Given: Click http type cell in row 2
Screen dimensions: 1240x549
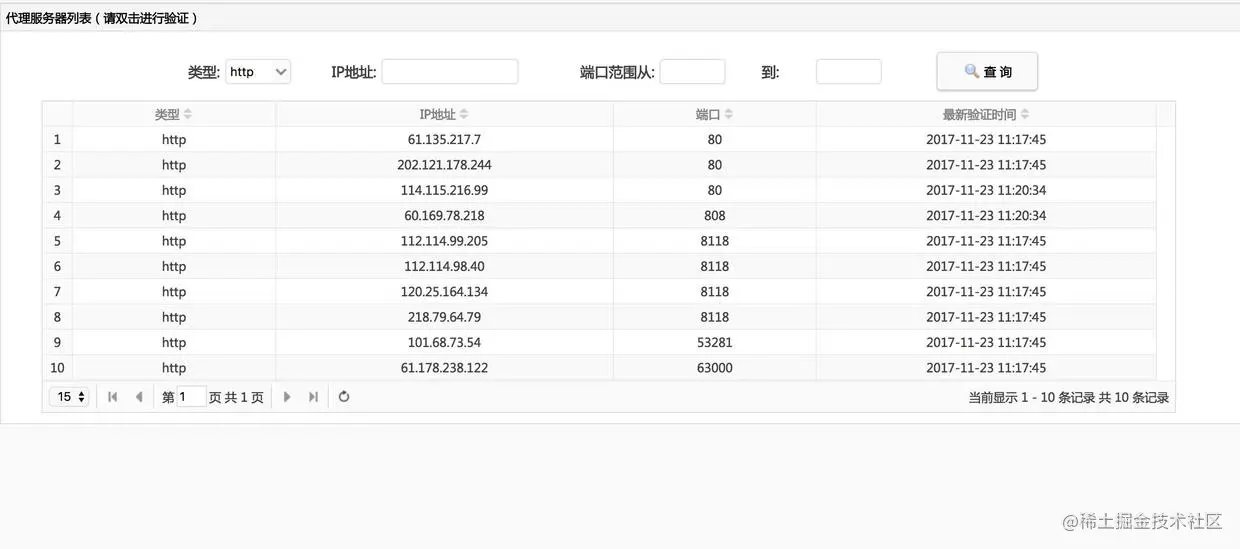Looking at the screenshot, I should coord(174,165).
